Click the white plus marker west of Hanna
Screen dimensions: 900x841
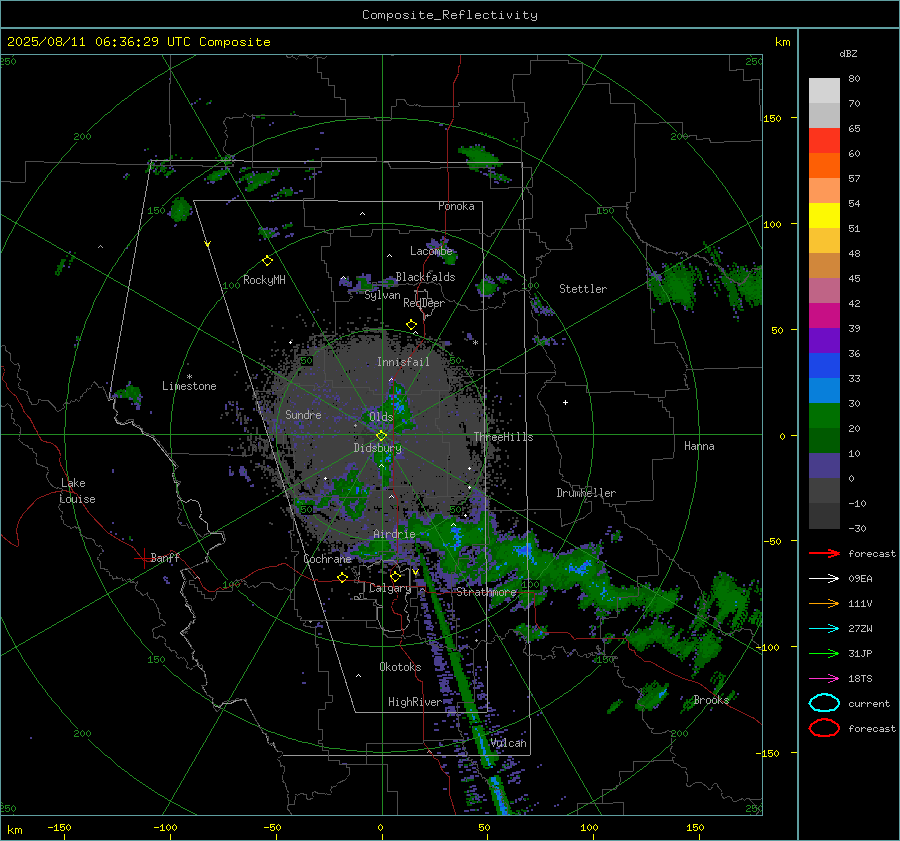click(565, 402)
